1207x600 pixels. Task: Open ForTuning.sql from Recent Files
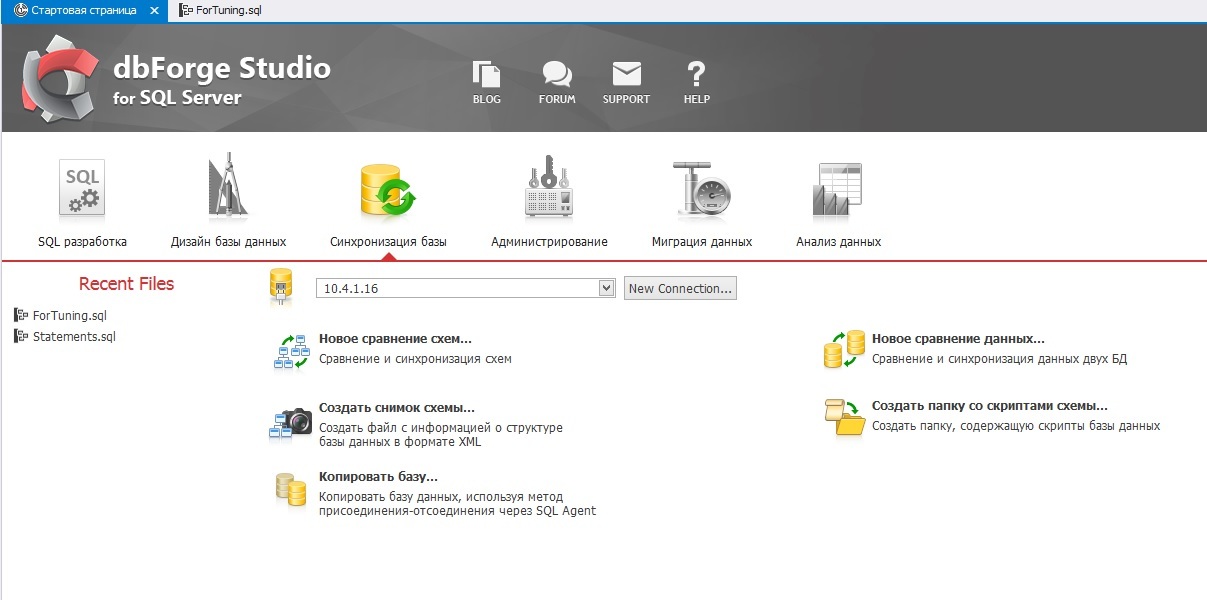coord(70,315)
